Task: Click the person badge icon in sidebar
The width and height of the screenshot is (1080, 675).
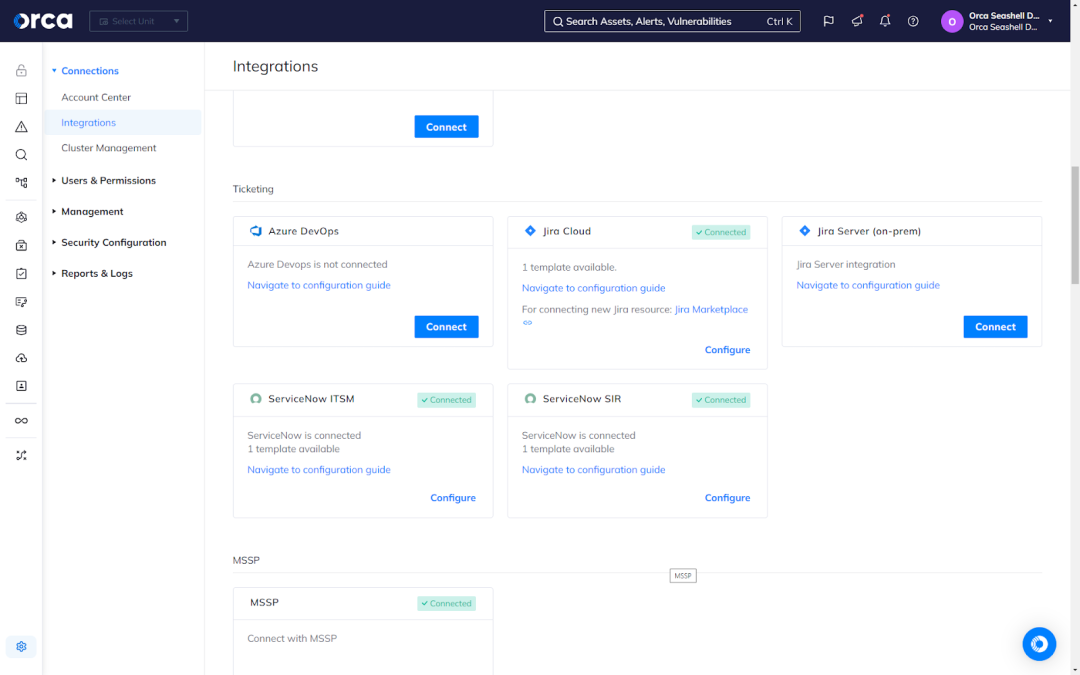Action: click(x=21, y=386)
